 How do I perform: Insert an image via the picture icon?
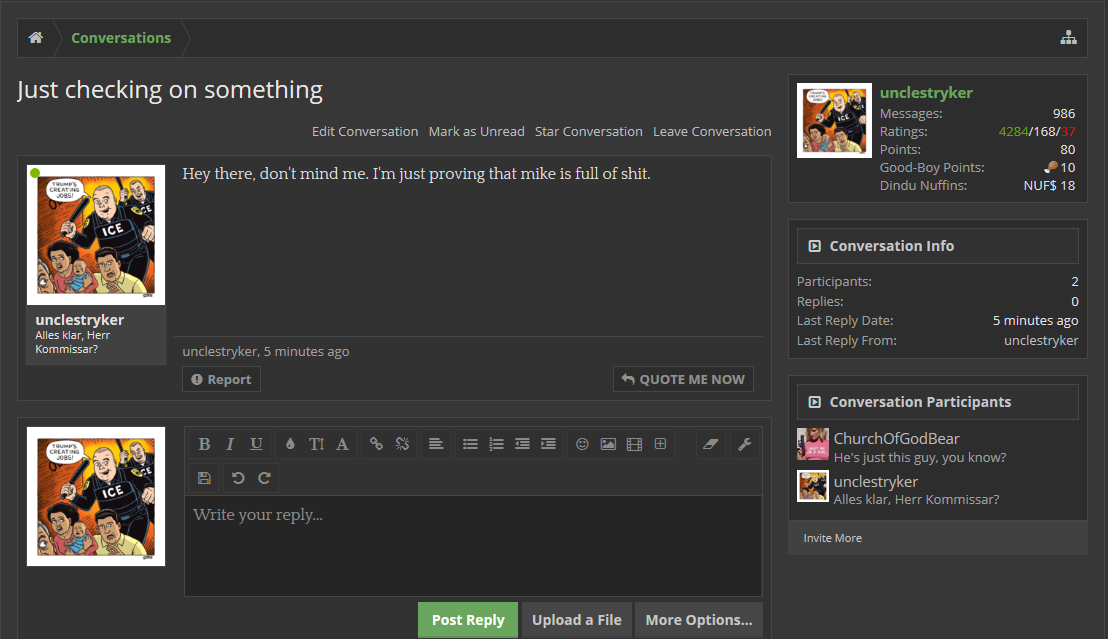(x=608, y=444)
